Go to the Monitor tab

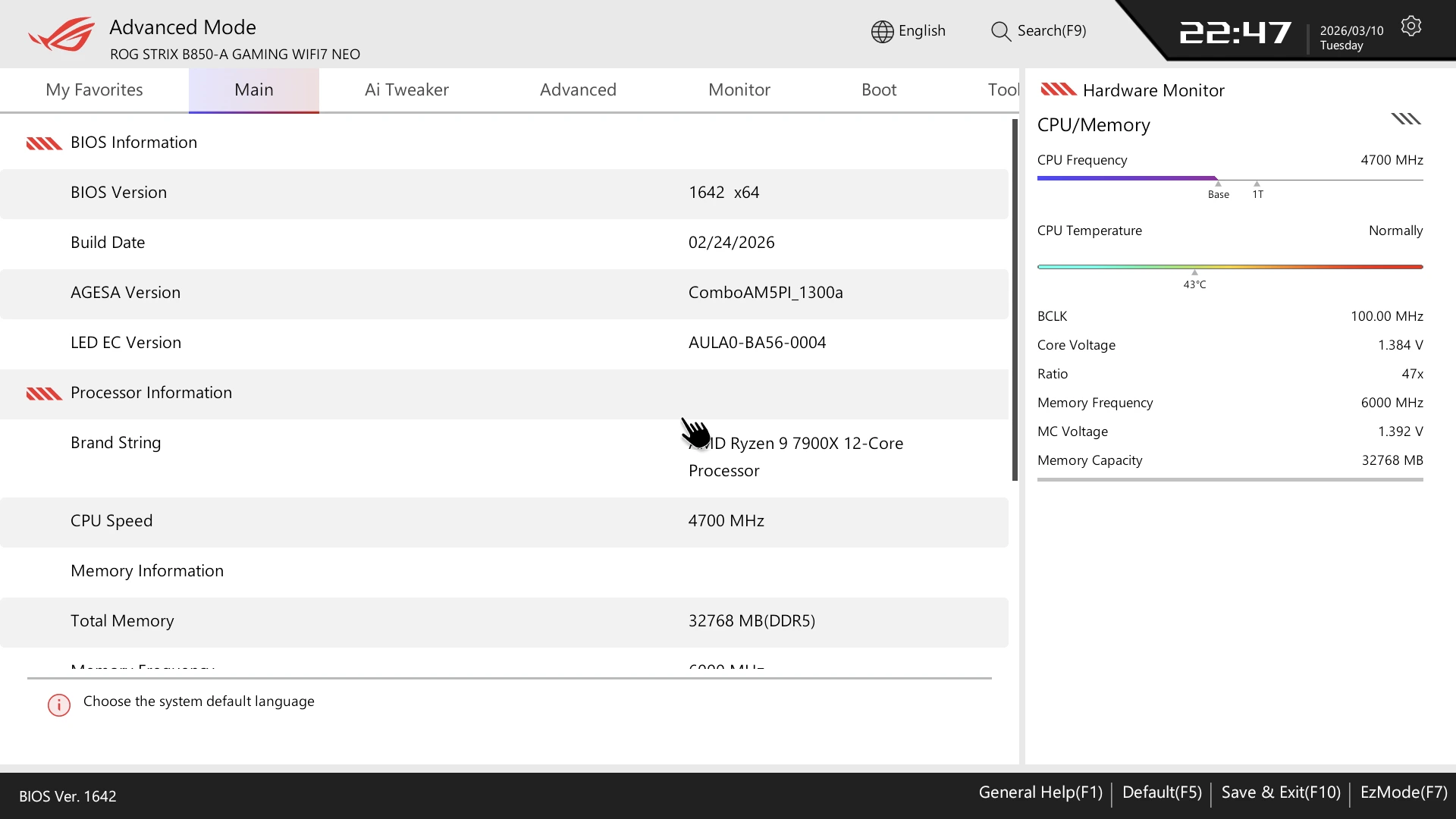pyautogui.click(x=739, y=89)
